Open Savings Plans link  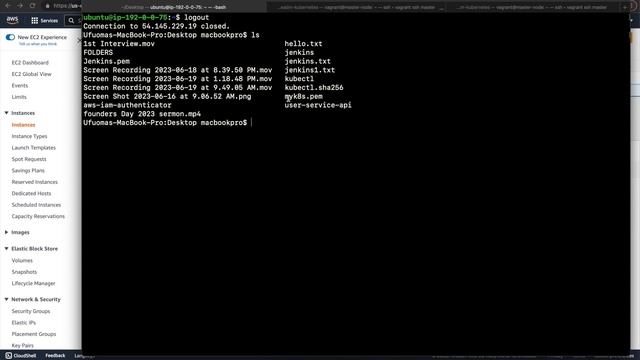point(28,171)
